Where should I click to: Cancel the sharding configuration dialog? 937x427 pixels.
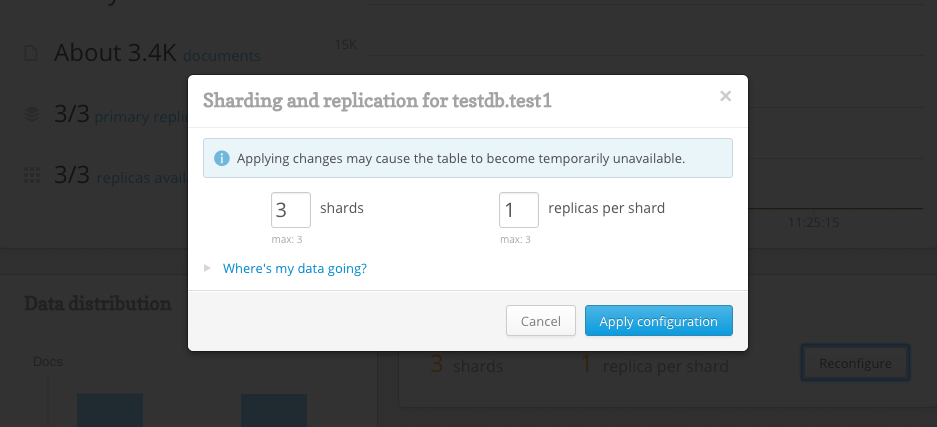(541, 321)
